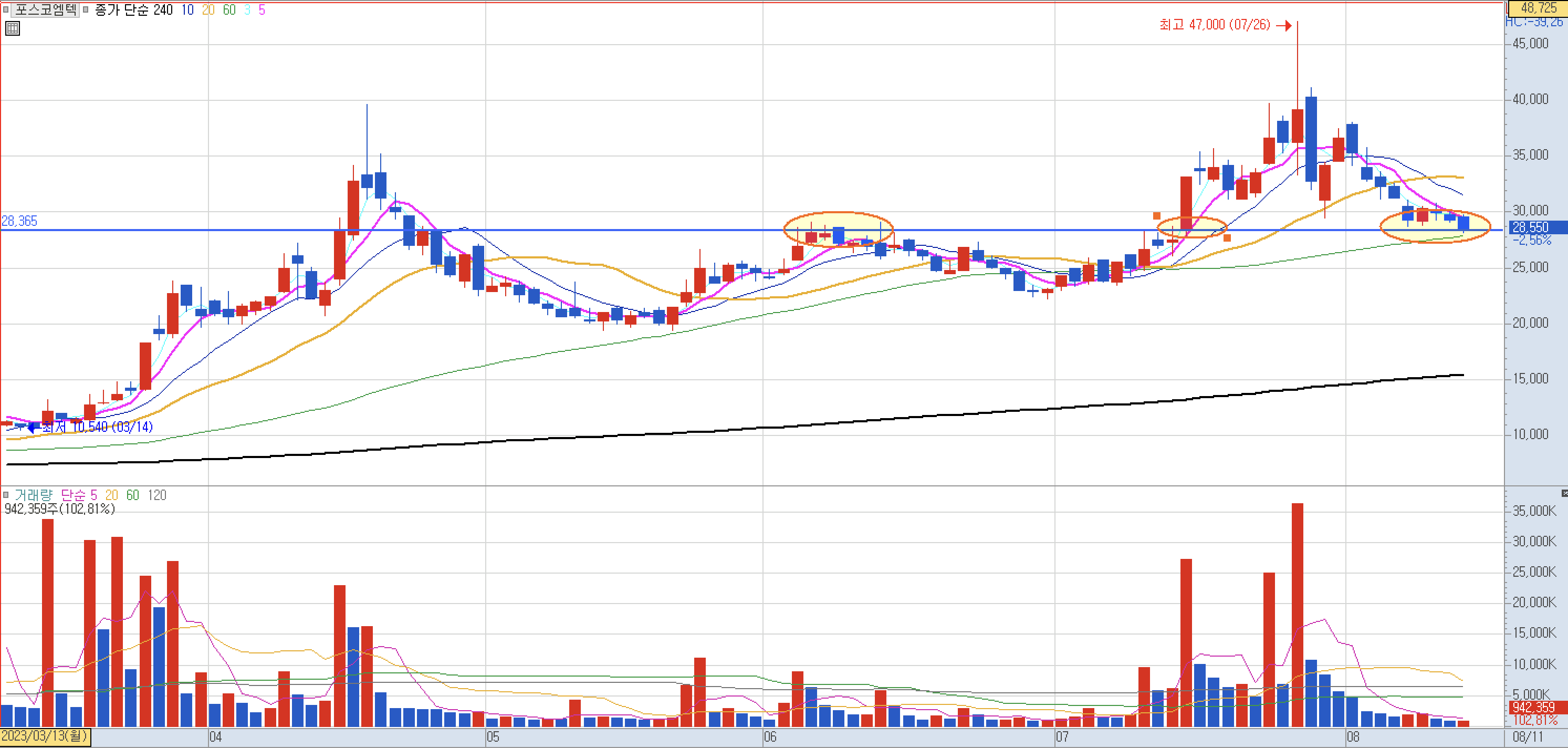
Task: Click the 종가 단순 moving average label
Action: click(x=121, y=10)
